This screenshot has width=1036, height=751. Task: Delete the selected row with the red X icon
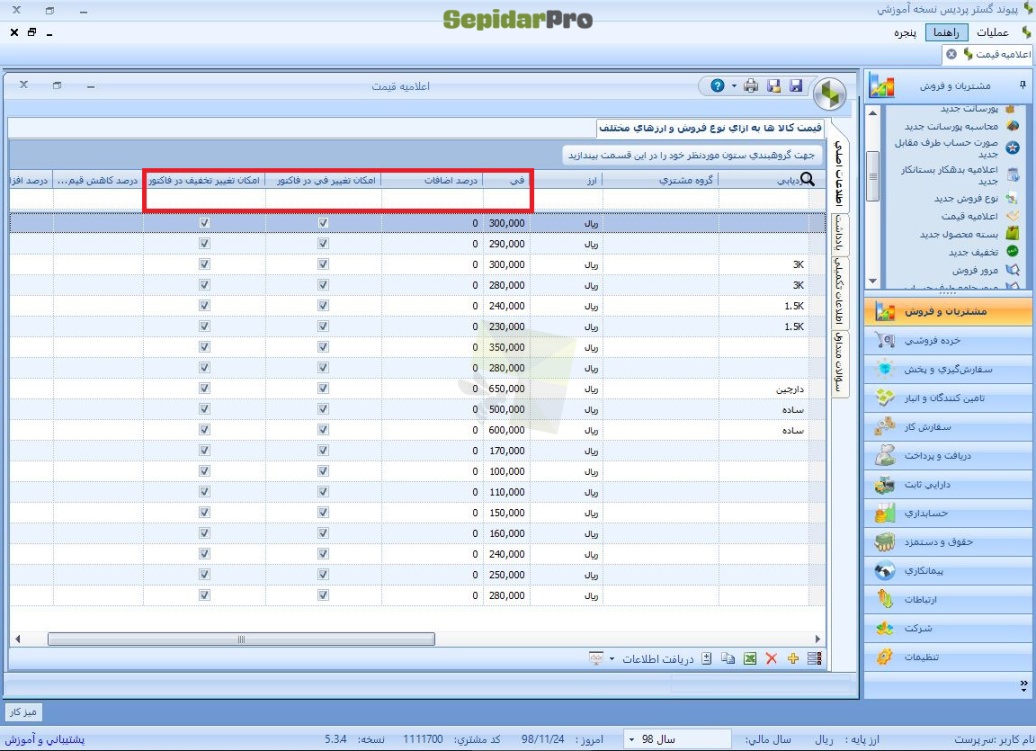[771, 659]
